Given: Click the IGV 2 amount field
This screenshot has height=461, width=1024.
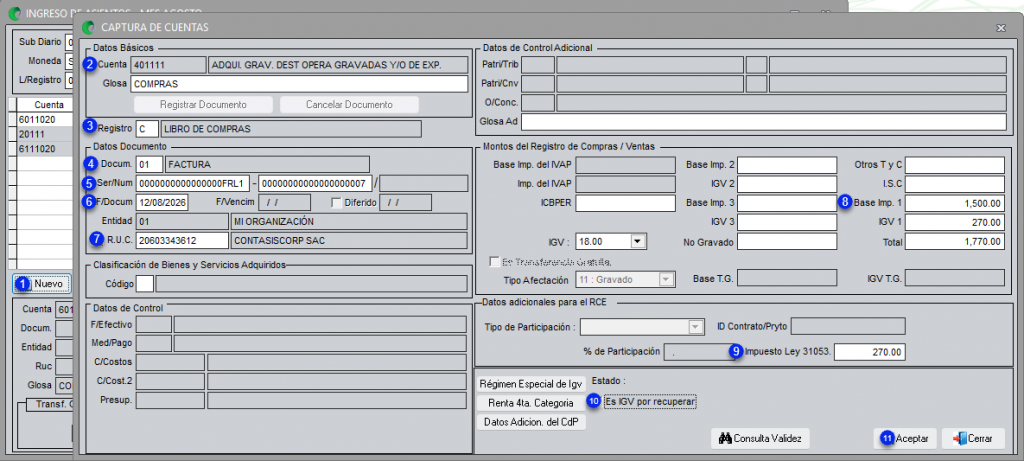Looking at the screenshot, I should pyautogui.click(x=787, y=184).
